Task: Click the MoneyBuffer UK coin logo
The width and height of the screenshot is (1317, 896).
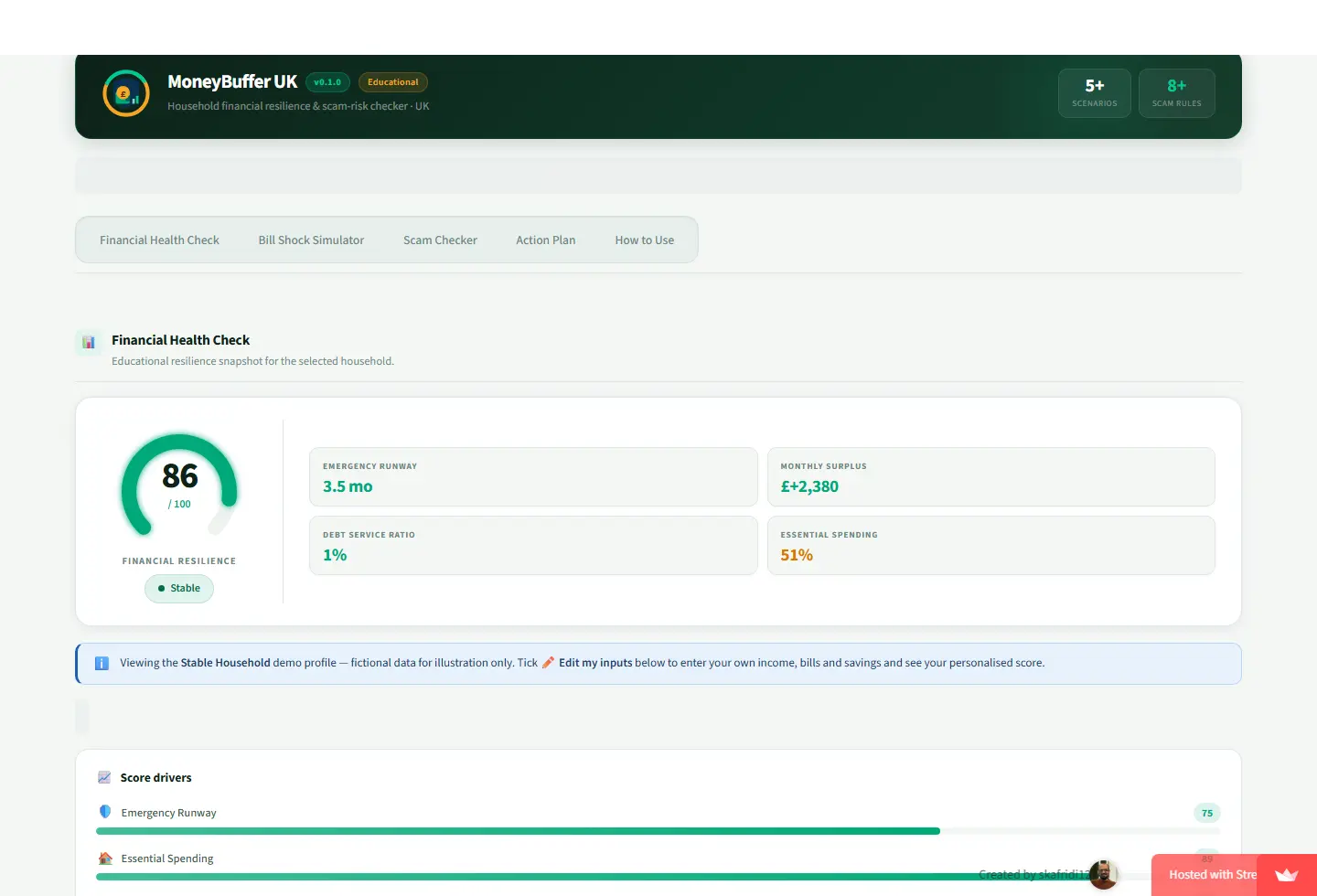Action: (126, 93)
